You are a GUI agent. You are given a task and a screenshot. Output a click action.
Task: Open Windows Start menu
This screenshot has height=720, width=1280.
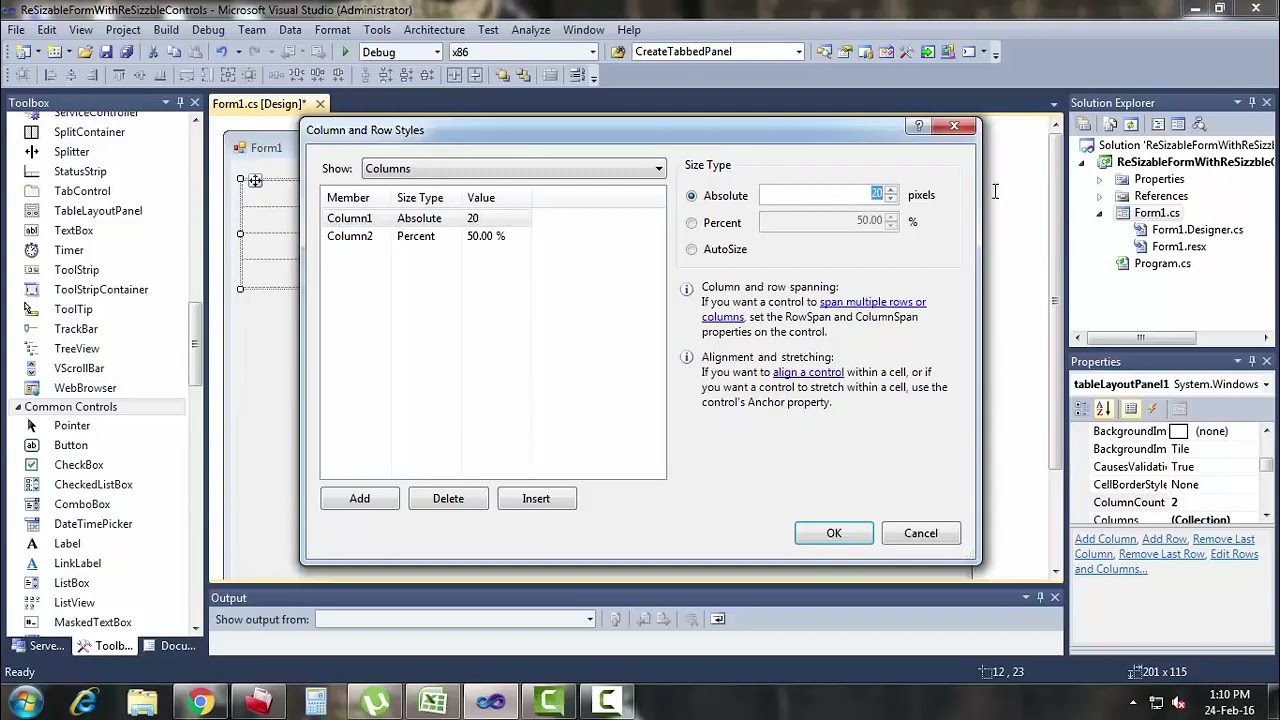tap(25, 702)
